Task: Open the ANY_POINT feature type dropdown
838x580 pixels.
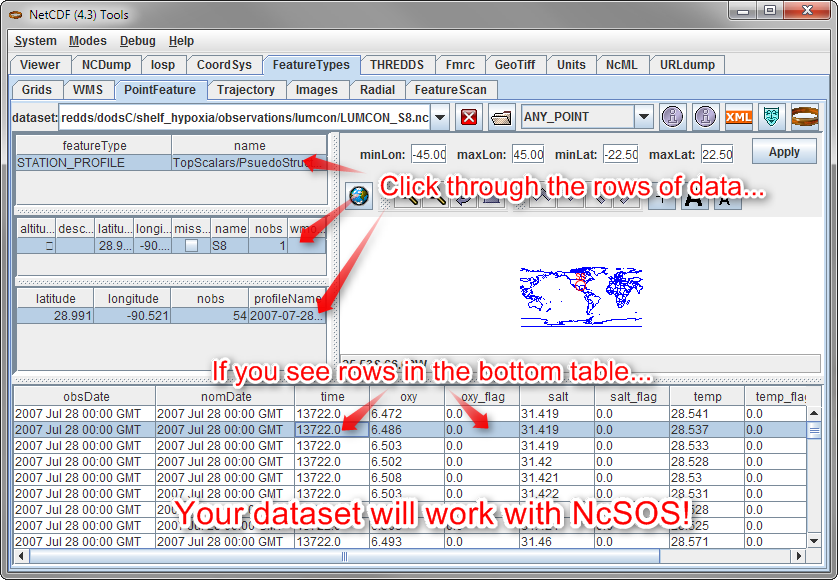Action: point(643,117)
